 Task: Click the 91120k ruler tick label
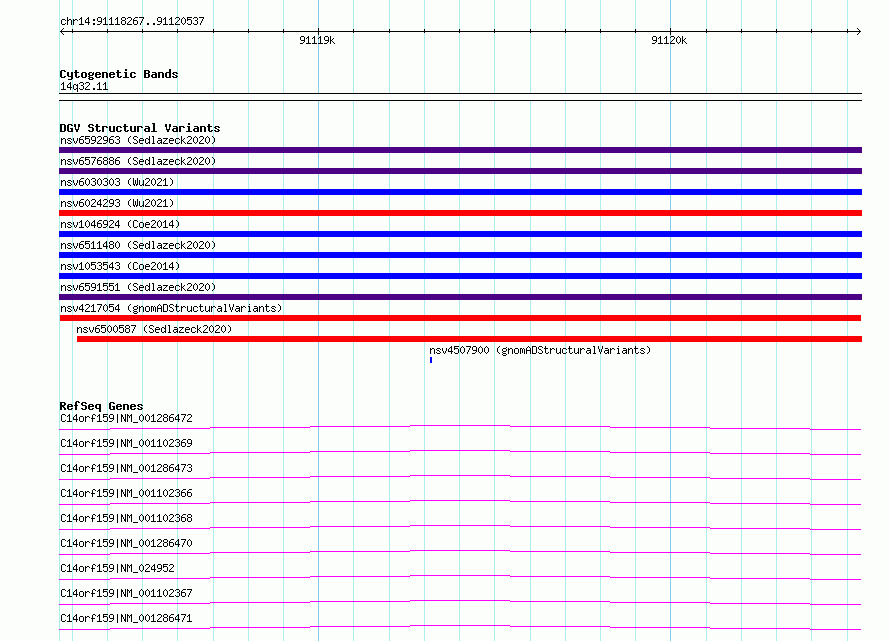pyautogui.click(x=669, y=40)
